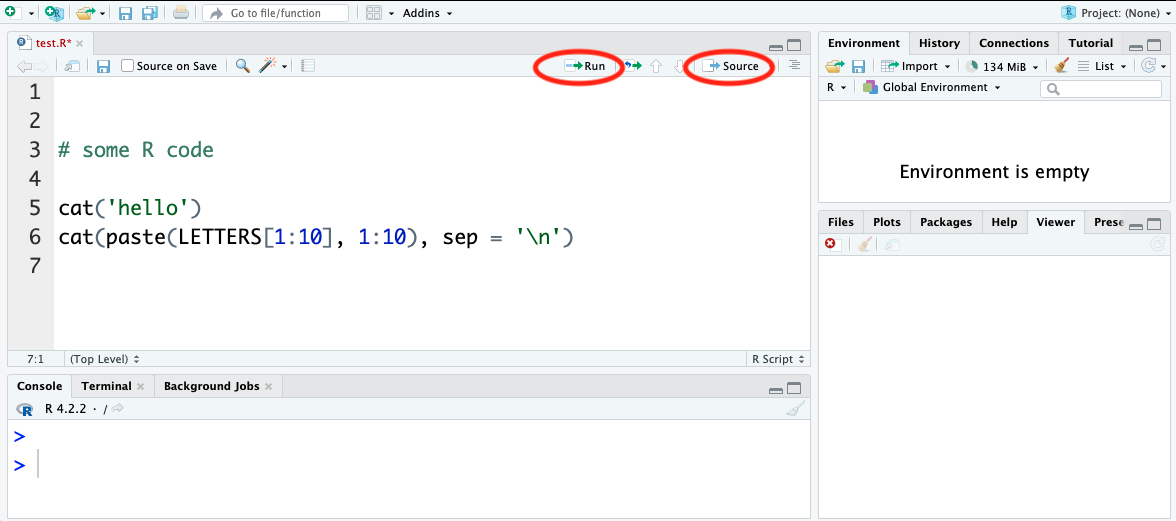Open the workspace panes grid icon
The image size is (1176, 521).
click(374, 13)
